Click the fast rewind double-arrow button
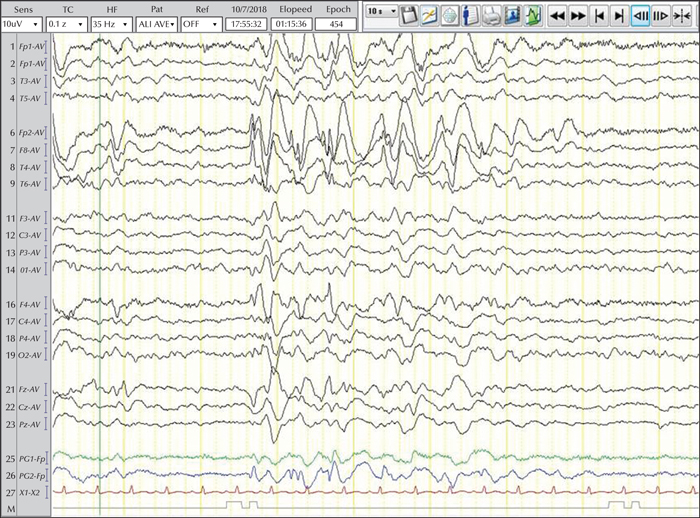 [x=557, y=16]
